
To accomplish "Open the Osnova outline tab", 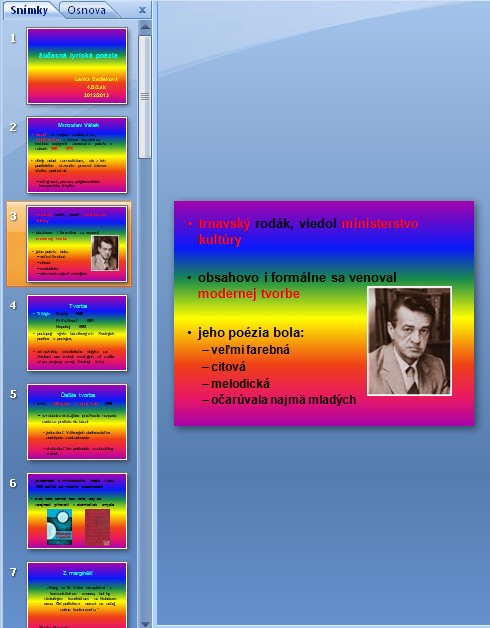I will click(87, 10).
